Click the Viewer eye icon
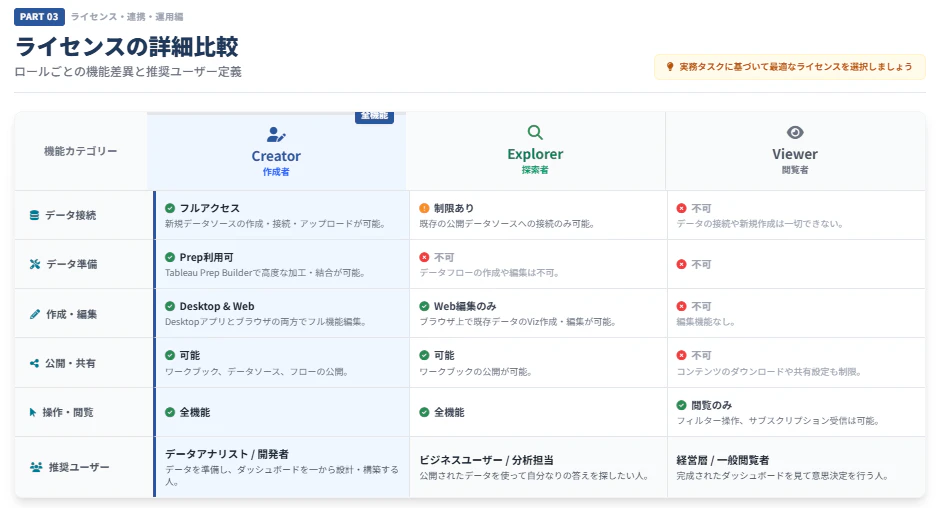Screen dimensions: 952x508 coord(795,132)
